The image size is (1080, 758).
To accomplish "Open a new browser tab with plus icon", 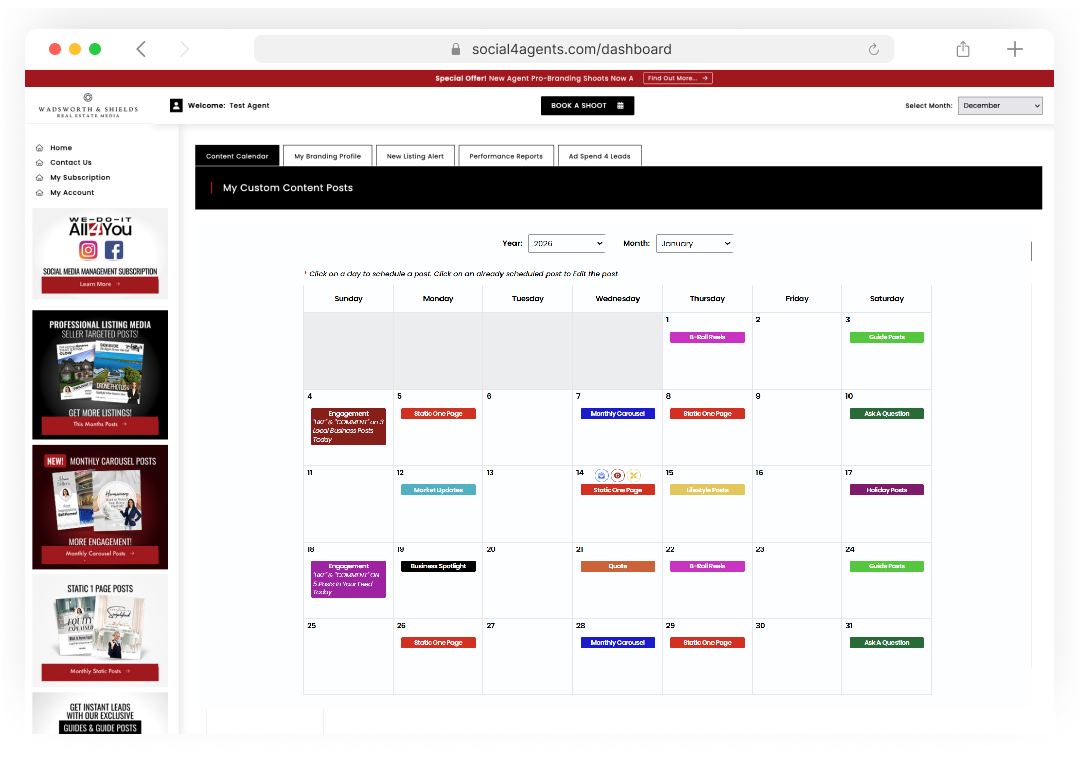I will 1015,49.
